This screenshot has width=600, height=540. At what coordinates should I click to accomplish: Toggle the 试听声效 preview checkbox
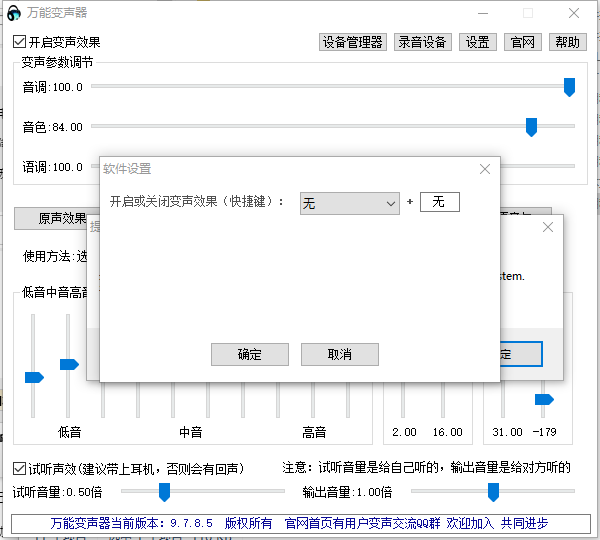(20, 468)
